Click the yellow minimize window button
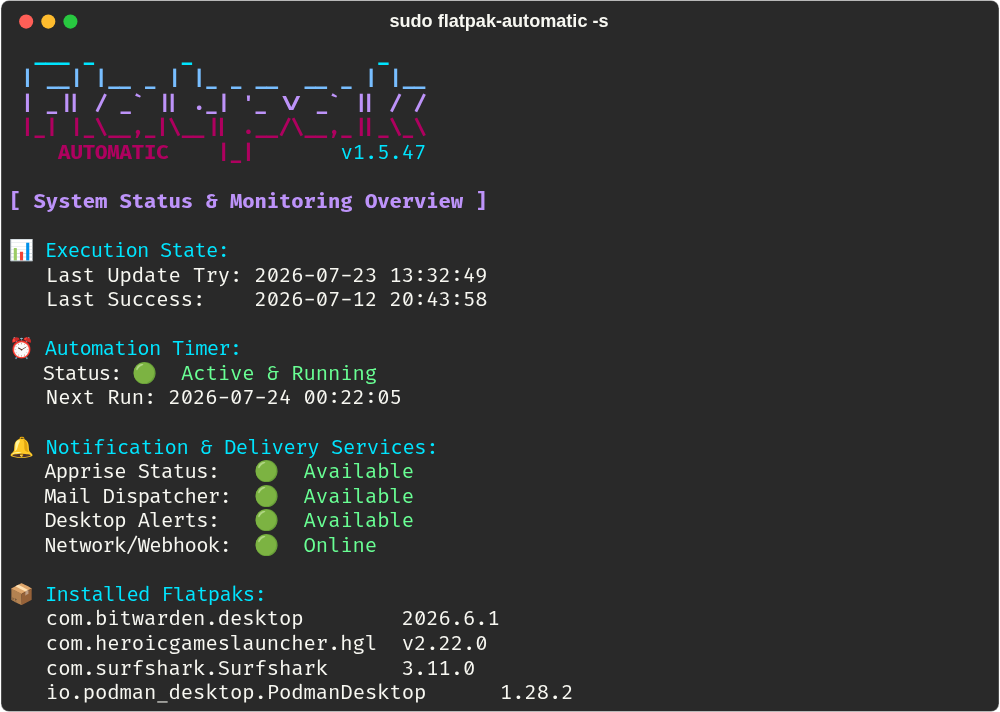1000x712 pixels. 48,22
